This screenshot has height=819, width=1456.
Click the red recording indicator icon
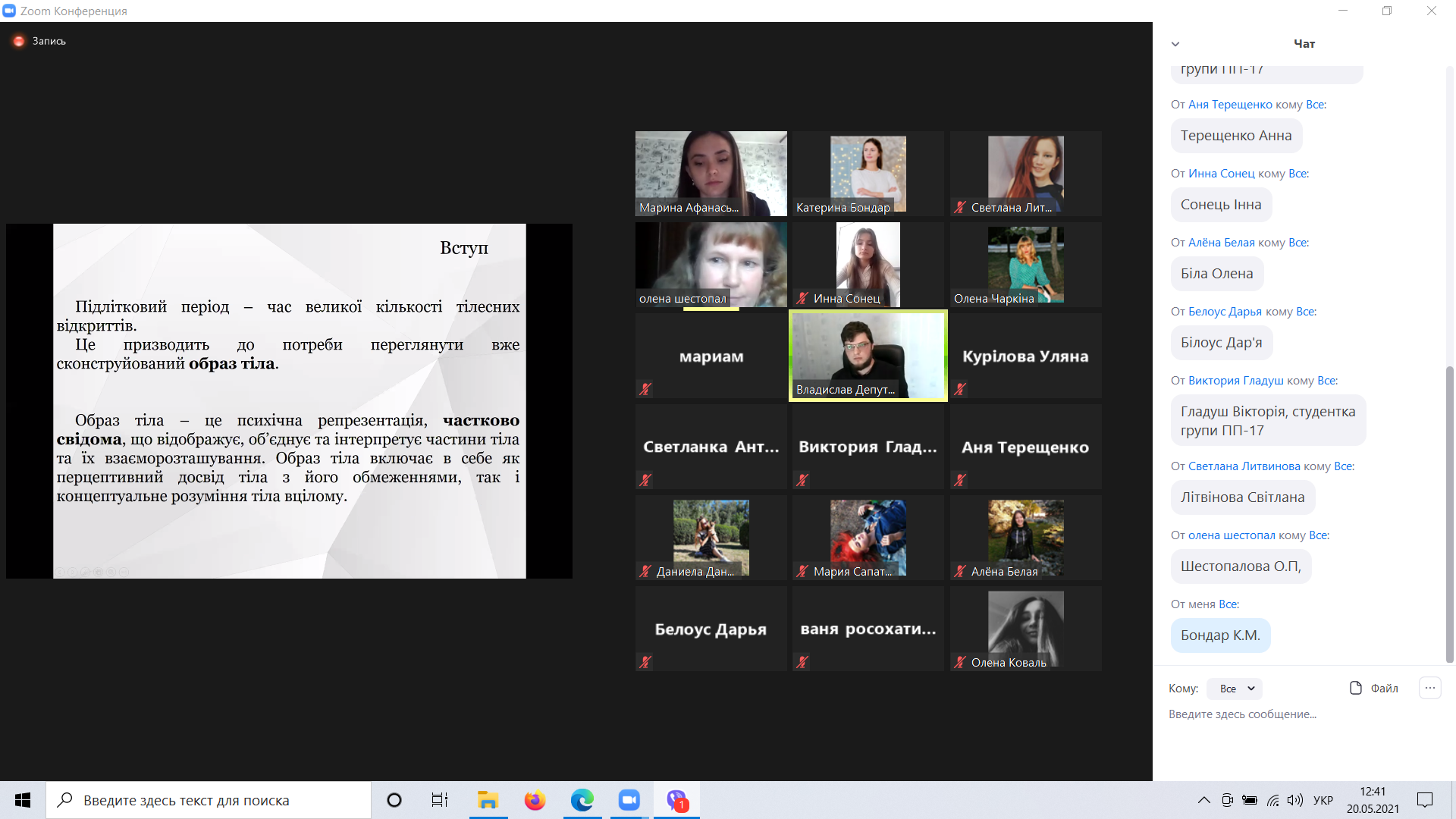[19, 41]
